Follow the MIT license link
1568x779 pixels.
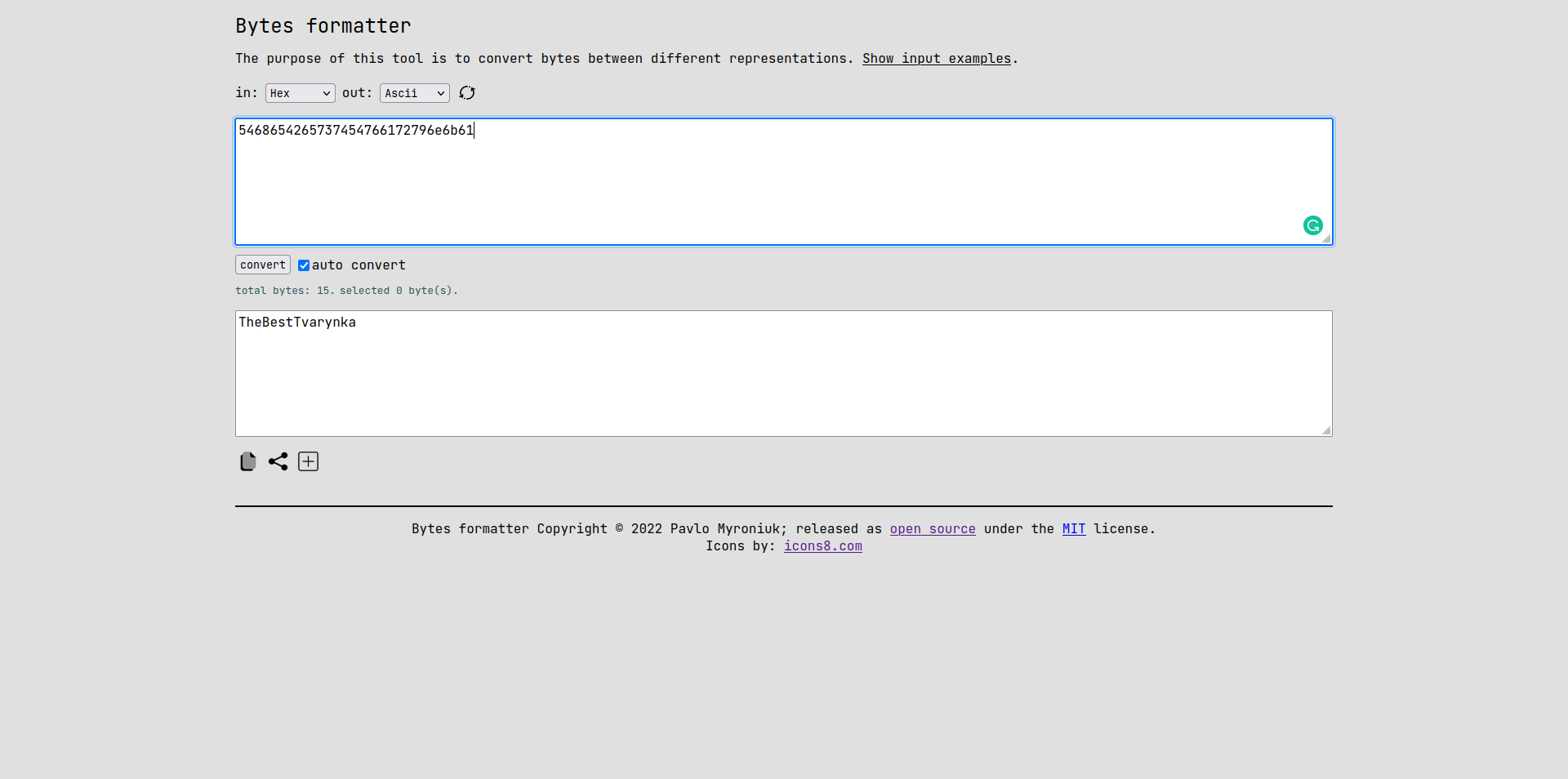(1074, 529)
